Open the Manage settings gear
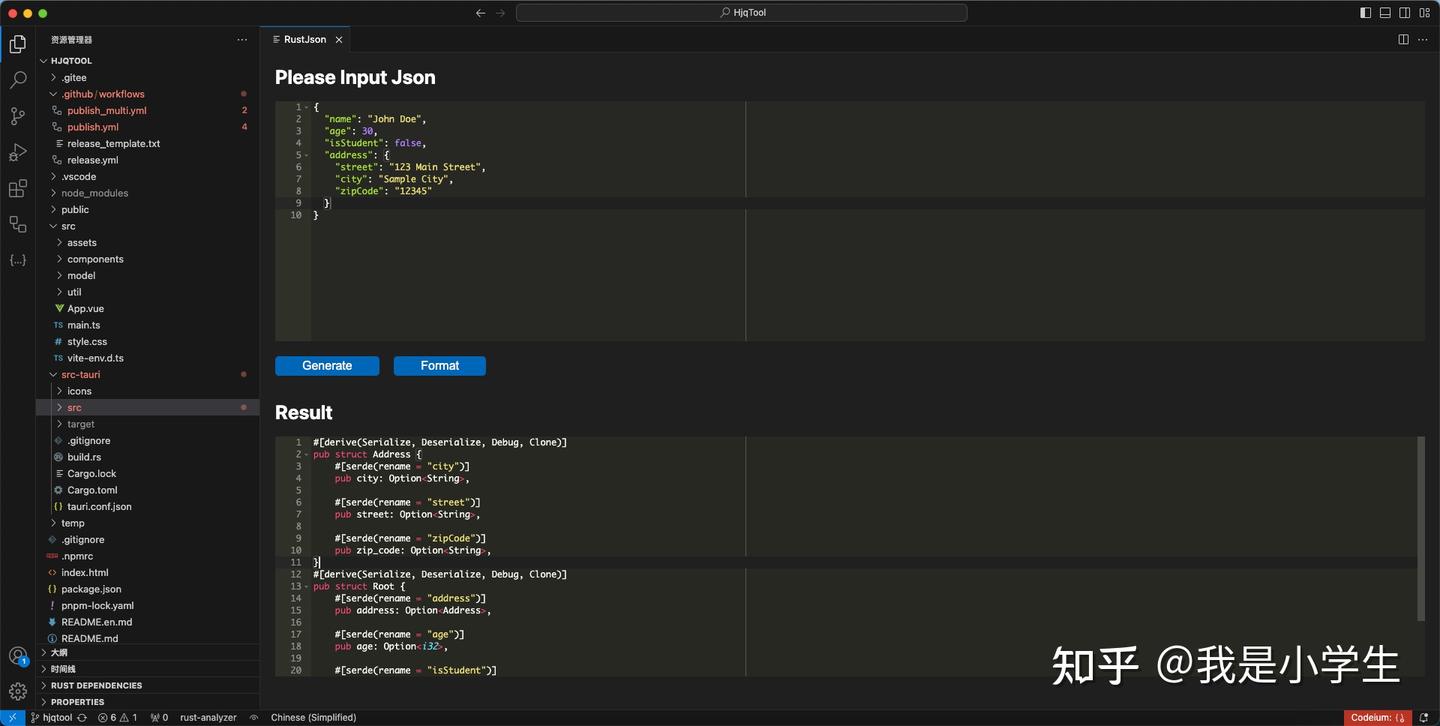The width and height of the screenshot is (1440, 726). [x=18, y=691]
